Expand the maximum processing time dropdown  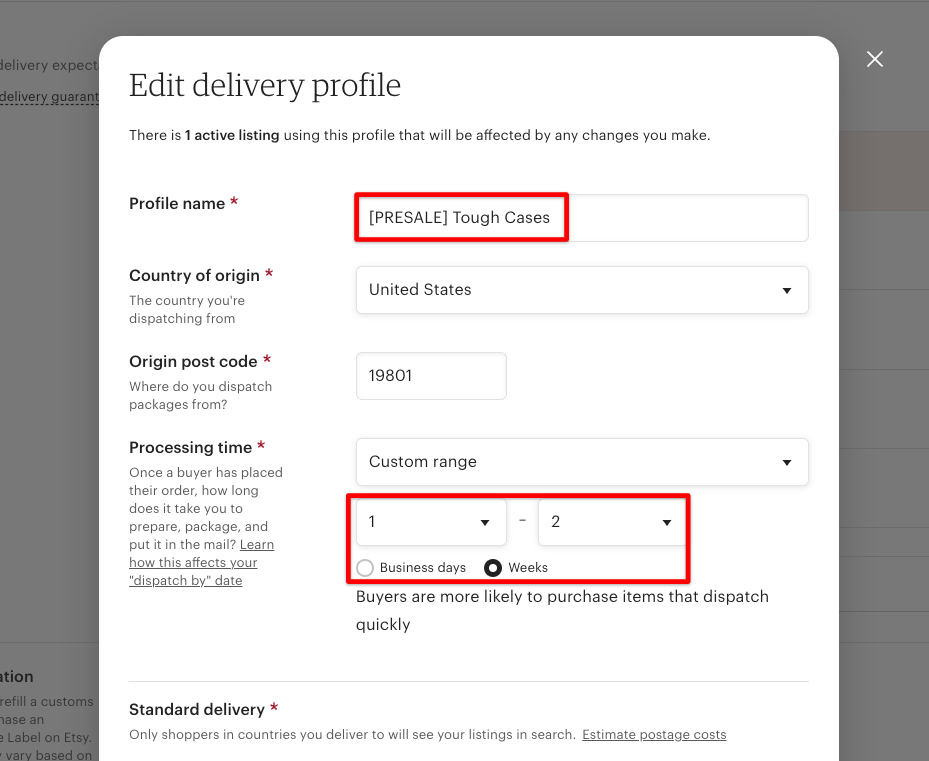point(611,522)
